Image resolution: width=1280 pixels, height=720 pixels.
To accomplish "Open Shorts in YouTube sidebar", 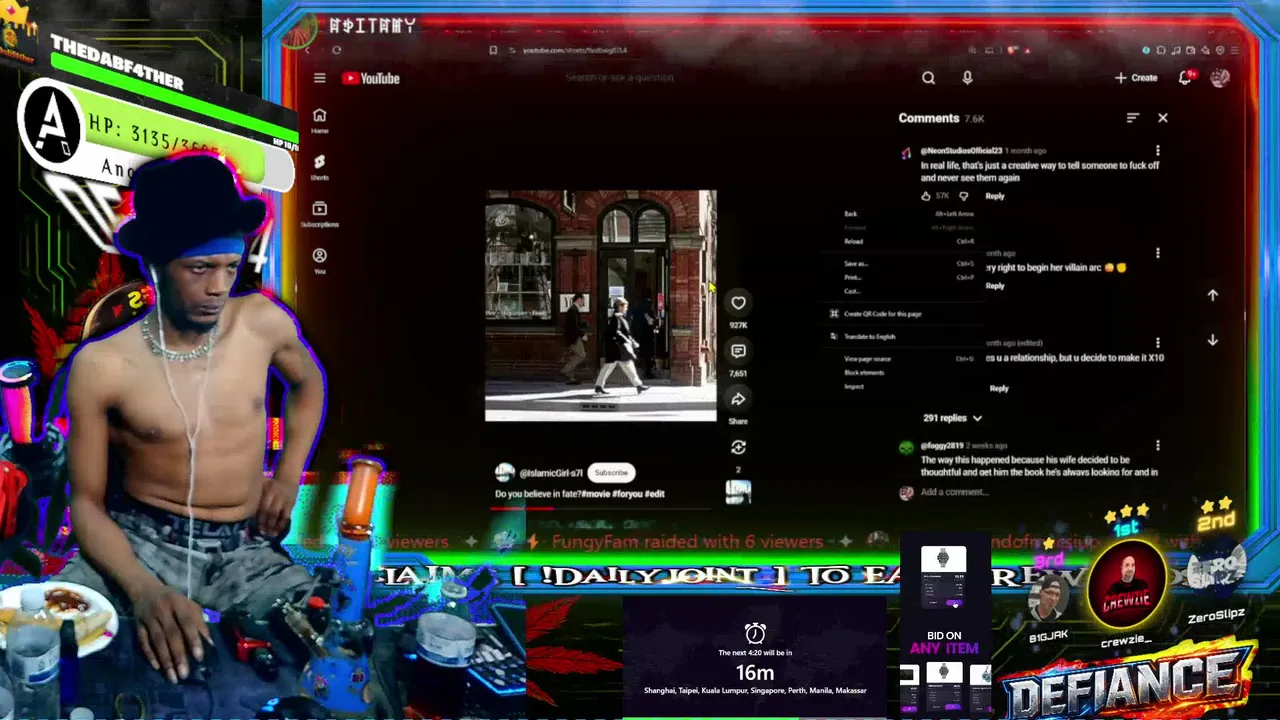I will (319, 166).
